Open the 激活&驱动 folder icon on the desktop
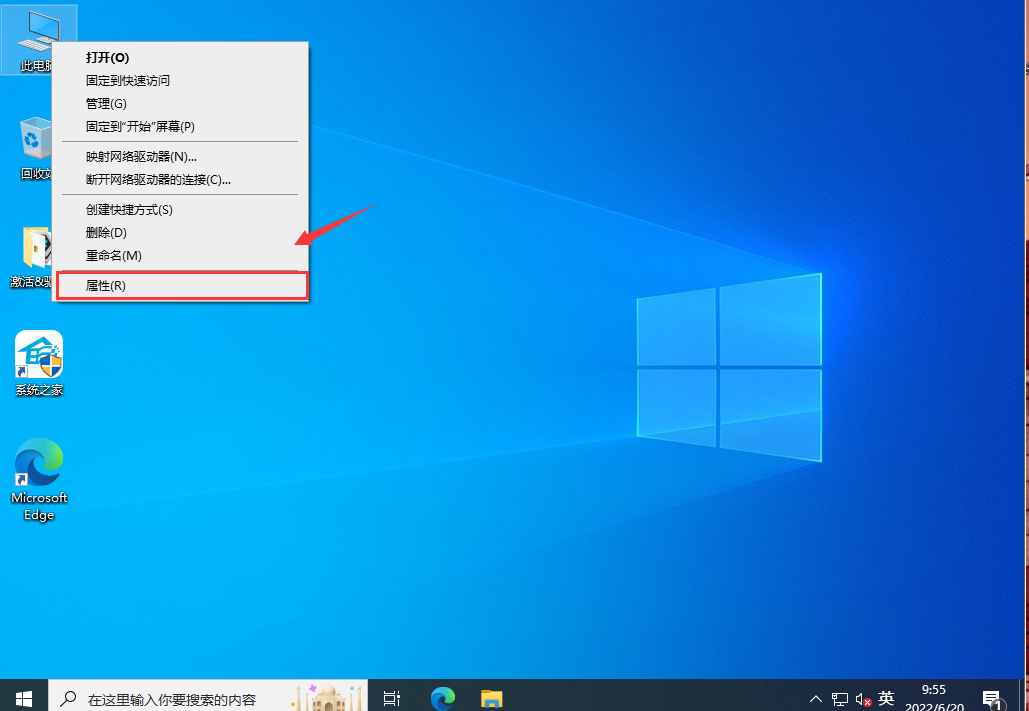The width and height of the screenshot is (1029, 711). point(36,250)
